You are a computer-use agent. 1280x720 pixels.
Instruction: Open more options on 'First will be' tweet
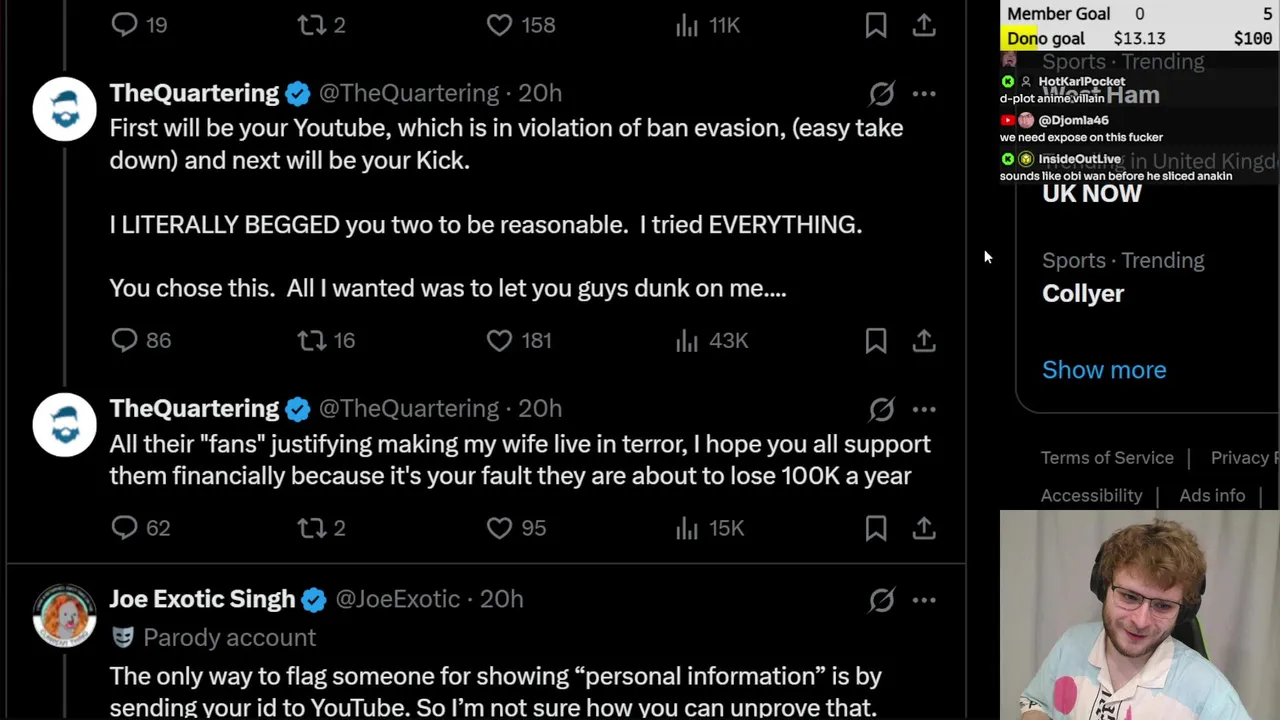point(924,94)
